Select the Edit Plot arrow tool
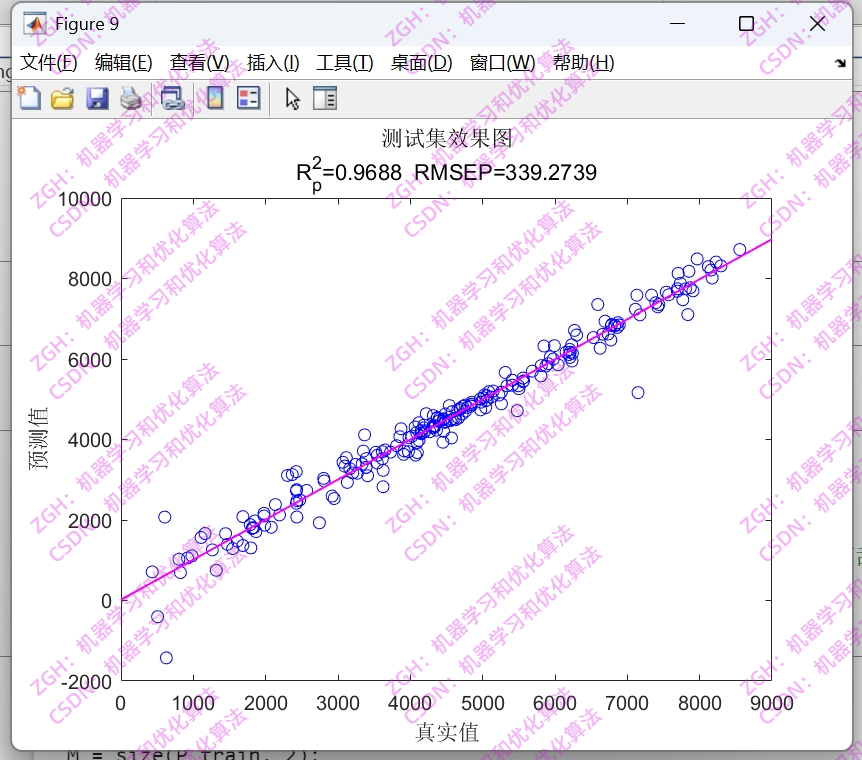 click(292, 99)
